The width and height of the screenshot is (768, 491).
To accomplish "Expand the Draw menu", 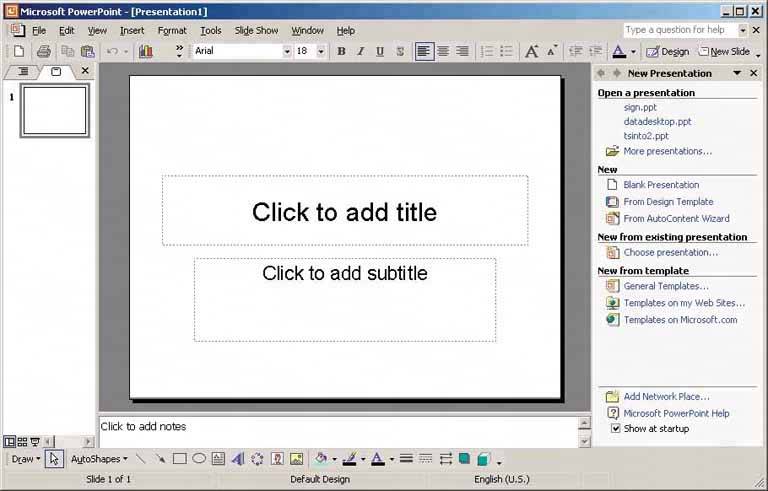I will tap(25, 459).
